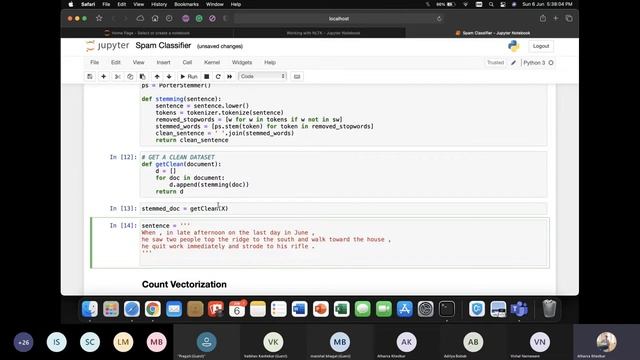
Task: Click the Safari share icon
Action: pyautogui.click(x=542, y=18)
